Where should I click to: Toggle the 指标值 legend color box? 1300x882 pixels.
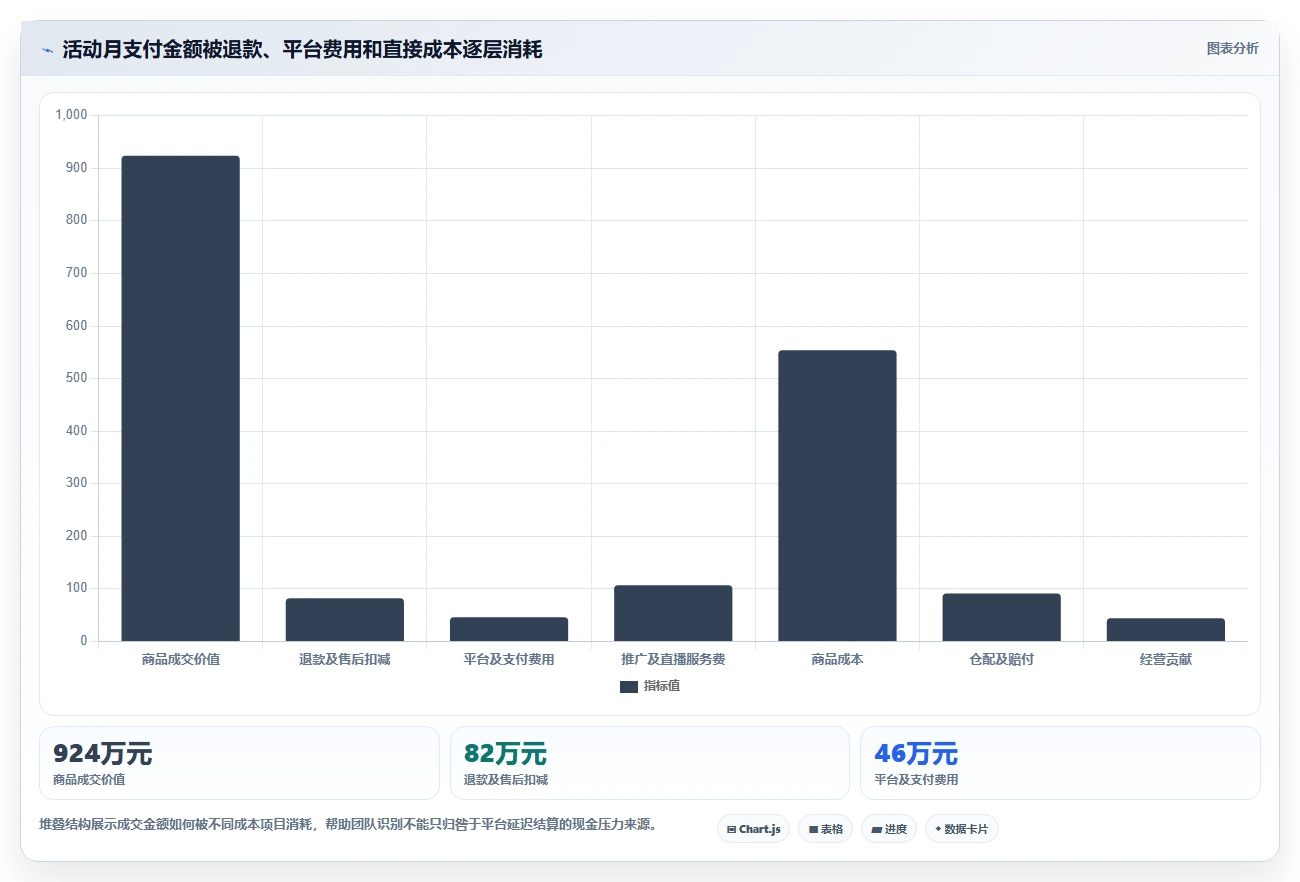pos(629,687)
